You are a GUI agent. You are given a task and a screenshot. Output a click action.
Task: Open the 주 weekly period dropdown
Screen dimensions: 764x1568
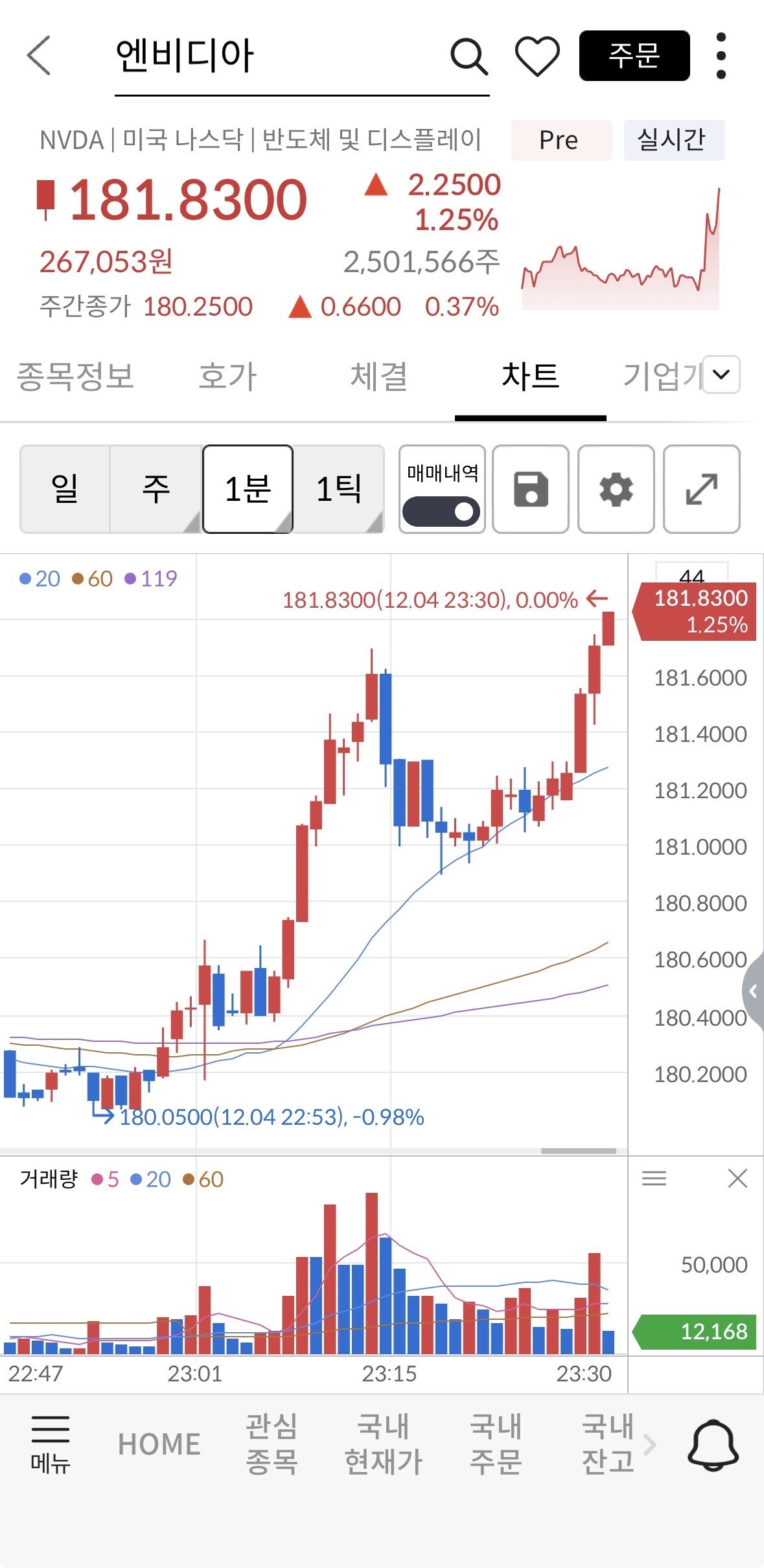[156, 489]
